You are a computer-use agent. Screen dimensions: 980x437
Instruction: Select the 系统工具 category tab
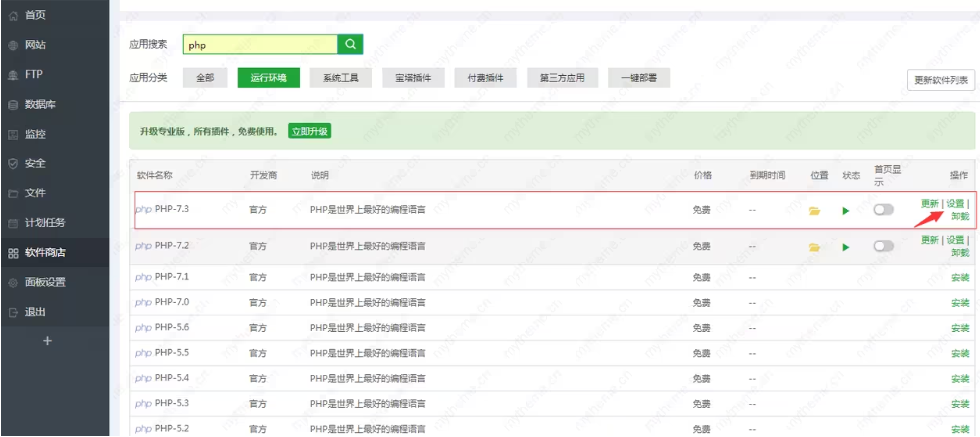341,78
